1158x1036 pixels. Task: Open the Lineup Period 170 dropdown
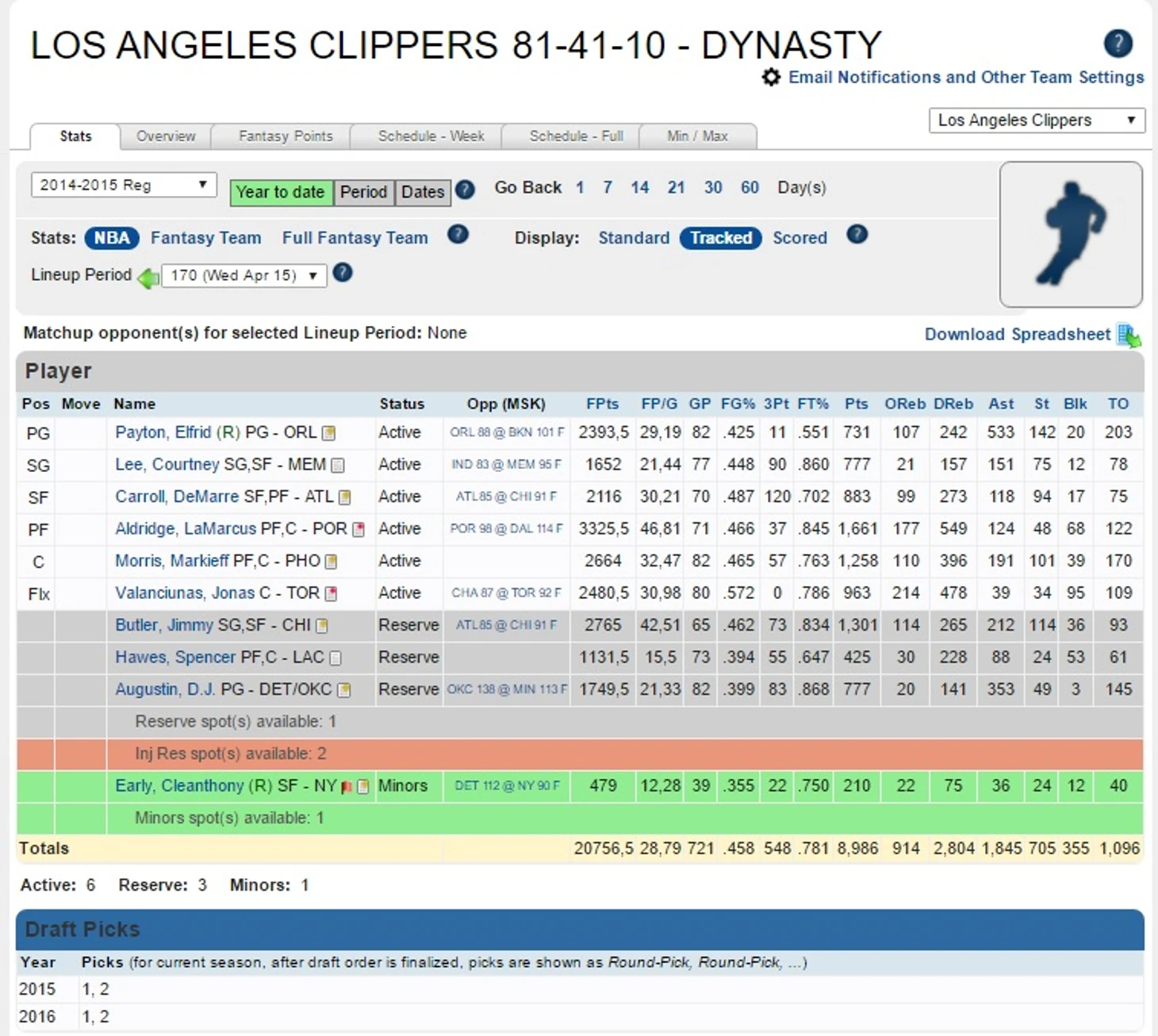click(x=243, y=276)
